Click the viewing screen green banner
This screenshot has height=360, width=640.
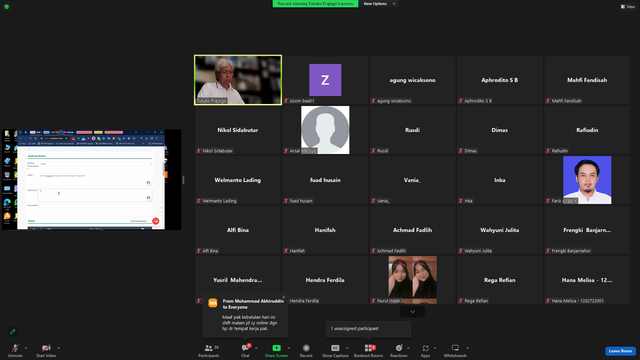315,4
